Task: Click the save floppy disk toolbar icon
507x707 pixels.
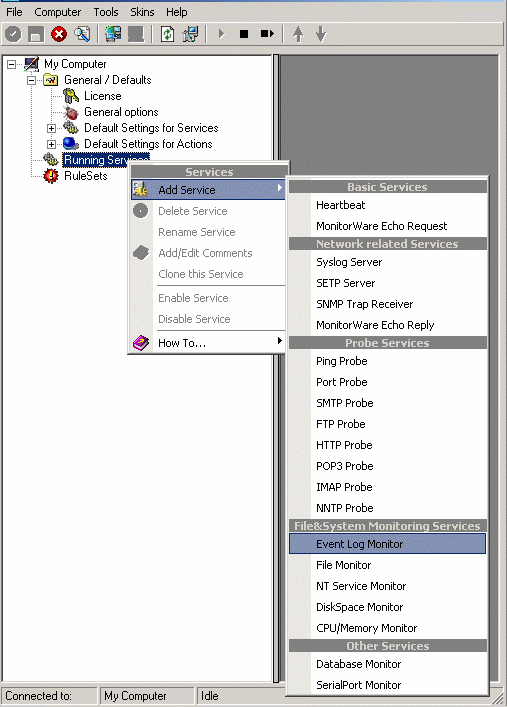Action: [x=36, y=34]
